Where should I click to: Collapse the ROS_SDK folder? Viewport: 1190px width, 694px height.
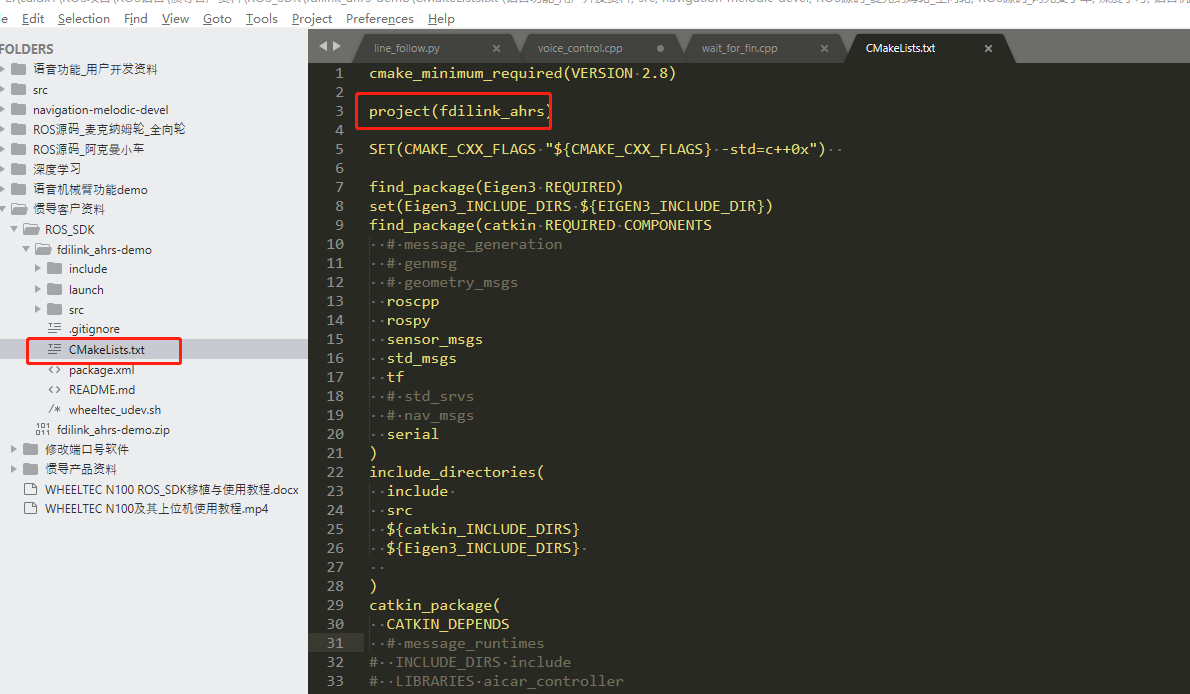(14, 229)
